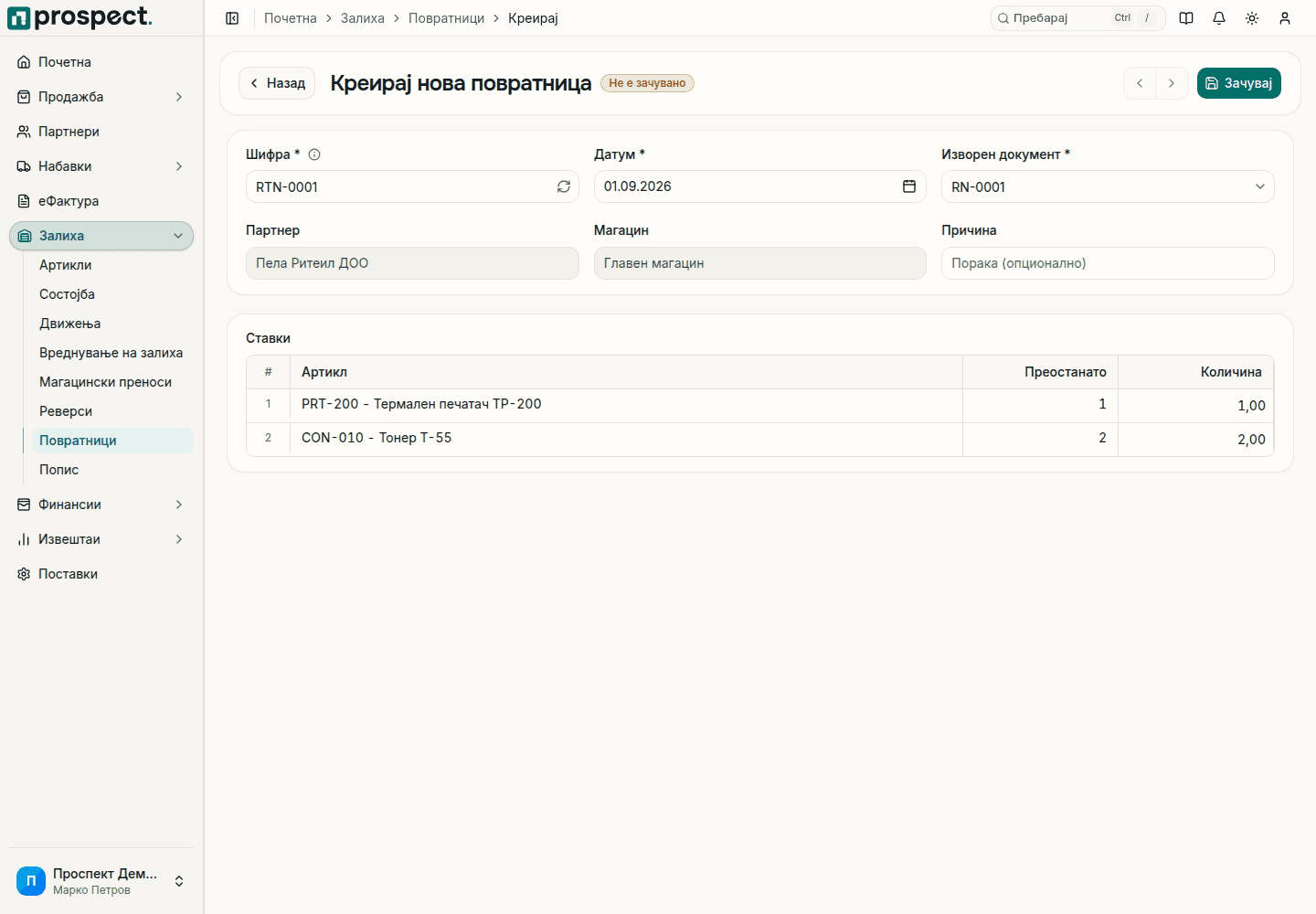Go to Повратници breadcrumb link
The image size is (1316, 914).
pyautogui.click(x=447, y=18)
